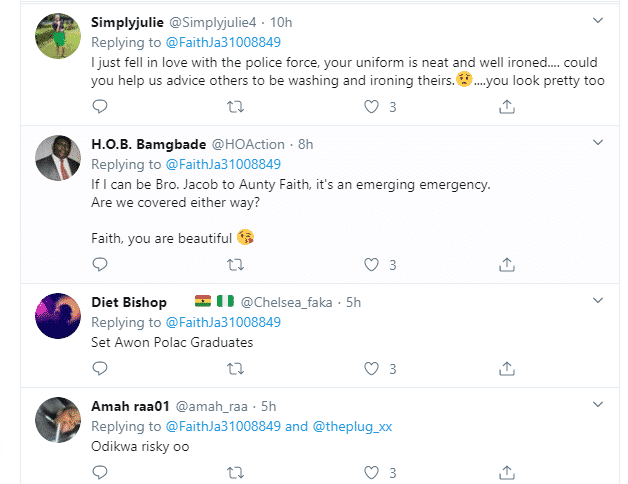Click Amah raa01's avatar thumbnail
This screenshot has height=484, width=628.
[x=57, y=420]
